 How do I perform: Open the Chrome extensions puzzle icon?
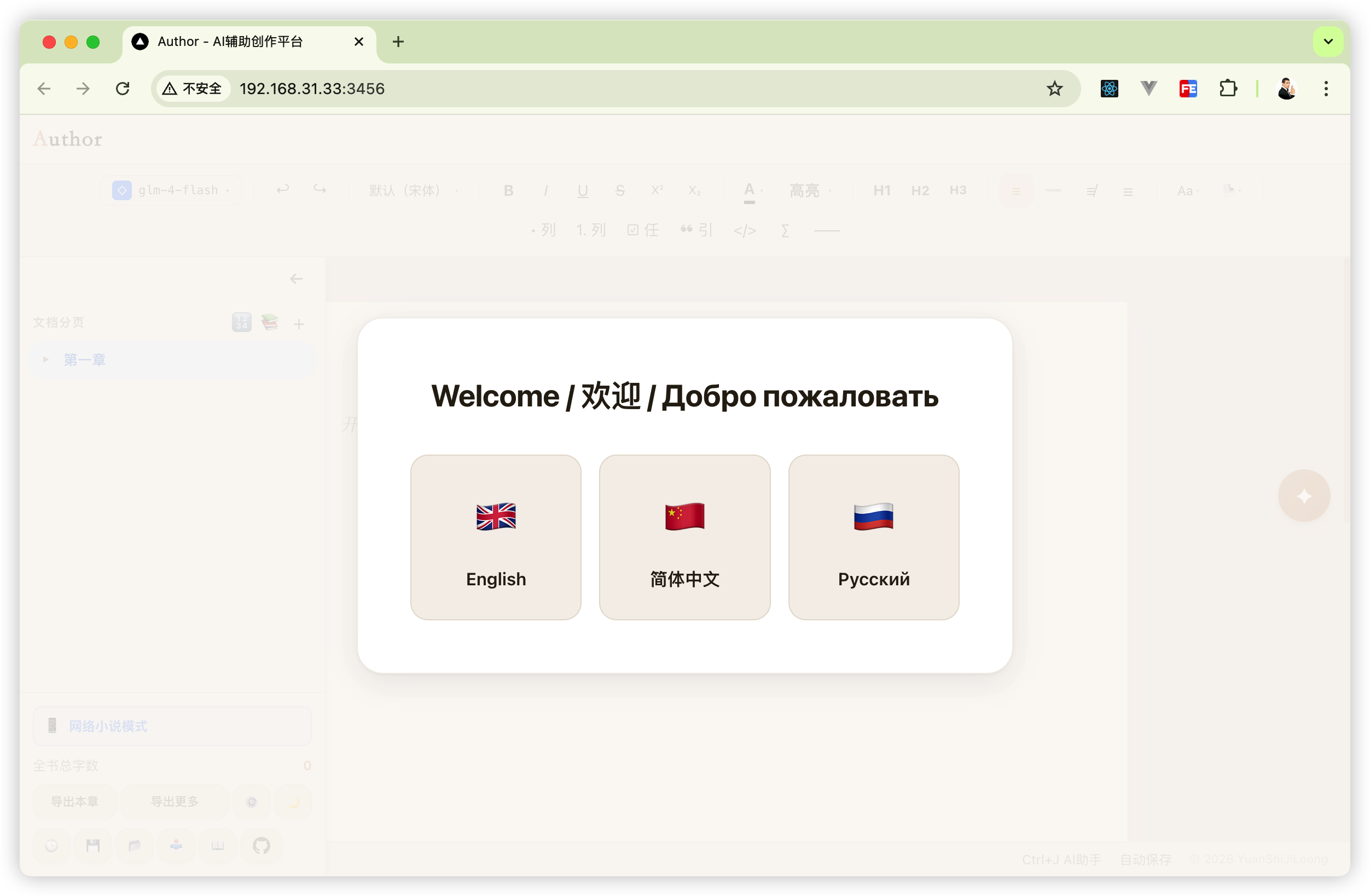click(1228, 89)
